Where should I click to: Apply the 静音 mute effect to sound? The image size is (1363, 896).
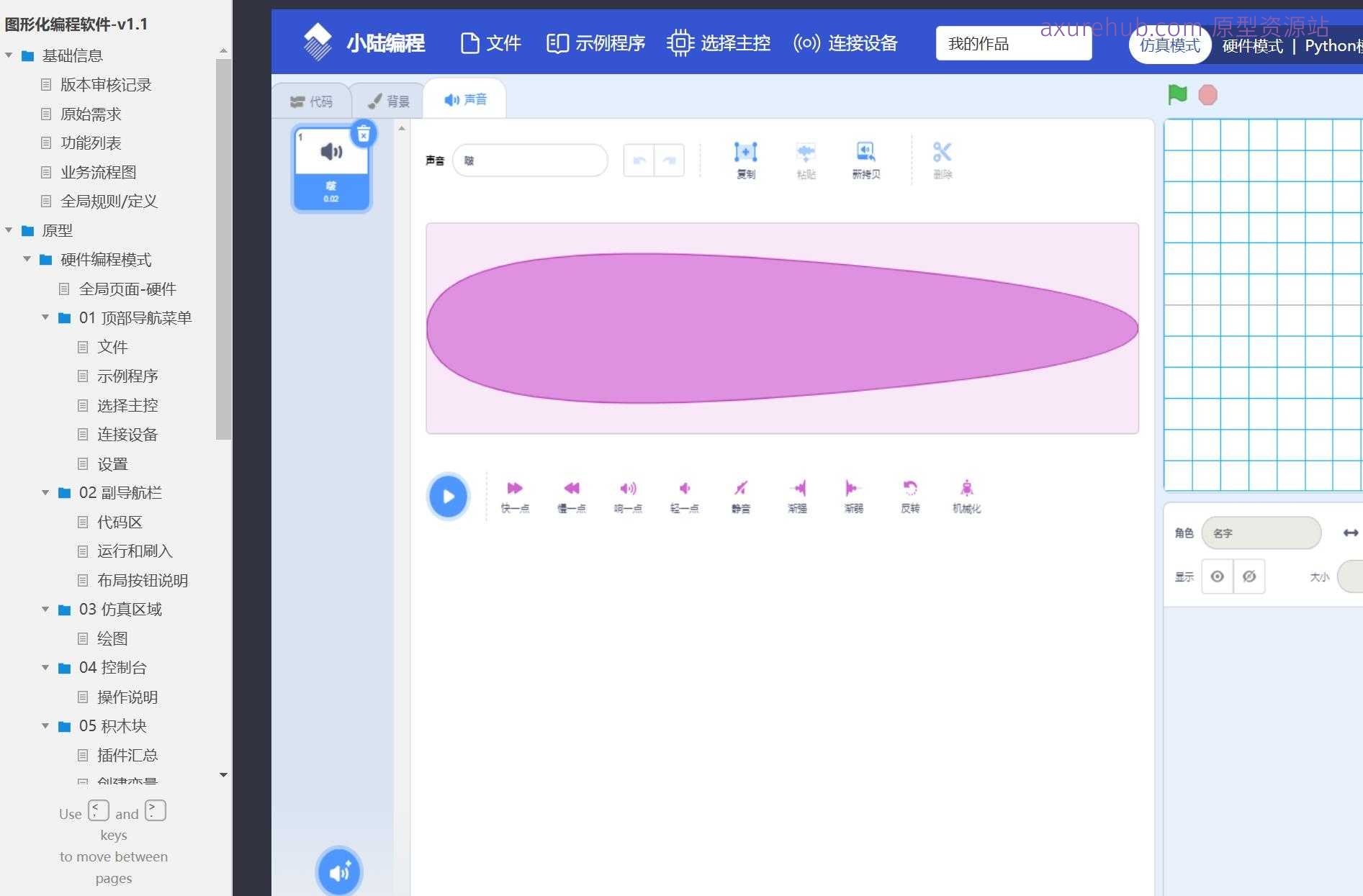click(740, 496)
